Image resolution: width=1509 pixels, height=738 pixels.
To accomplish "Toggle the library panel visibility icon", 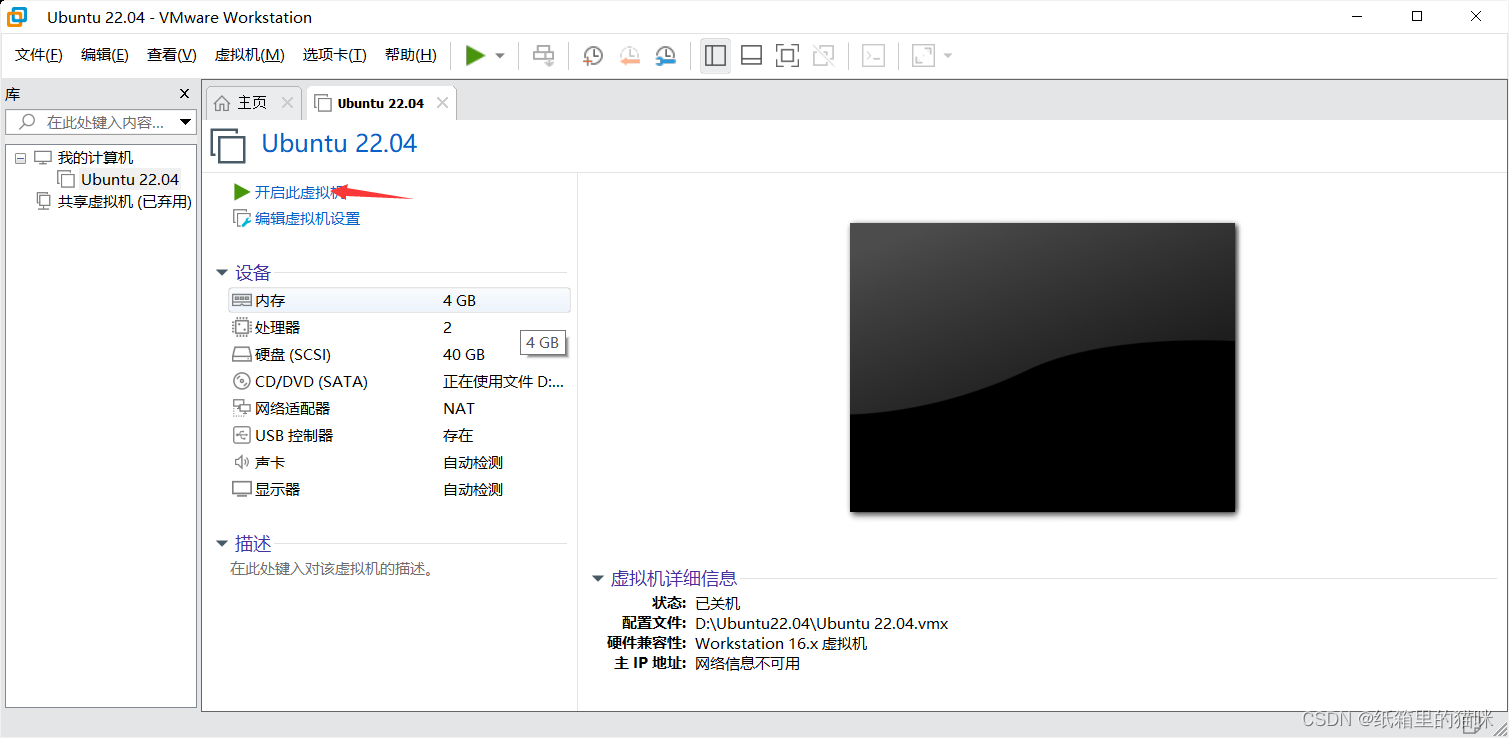I will [715, 55].
